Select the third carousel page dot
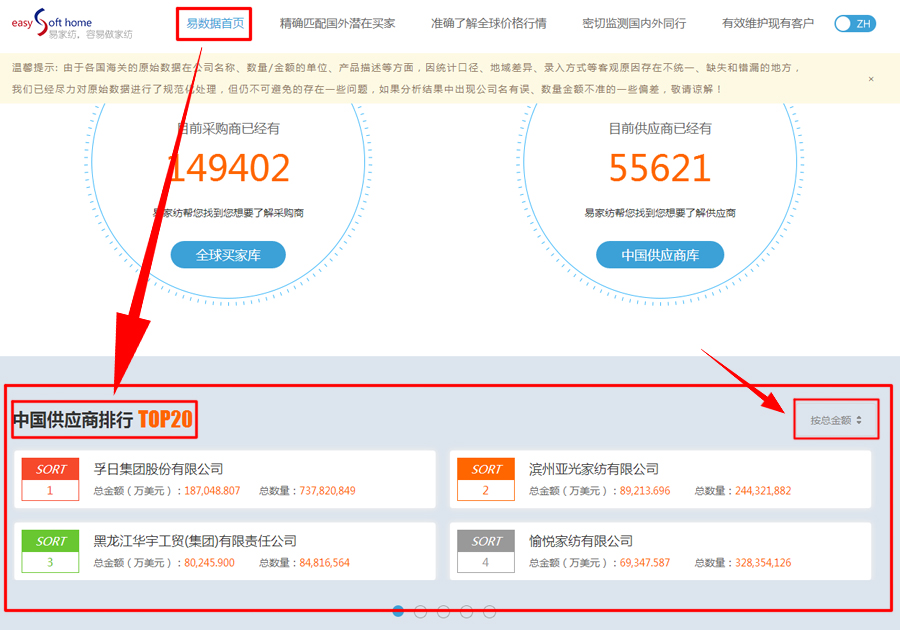Screen dimensions: 900x630 (x=444, y=612)
